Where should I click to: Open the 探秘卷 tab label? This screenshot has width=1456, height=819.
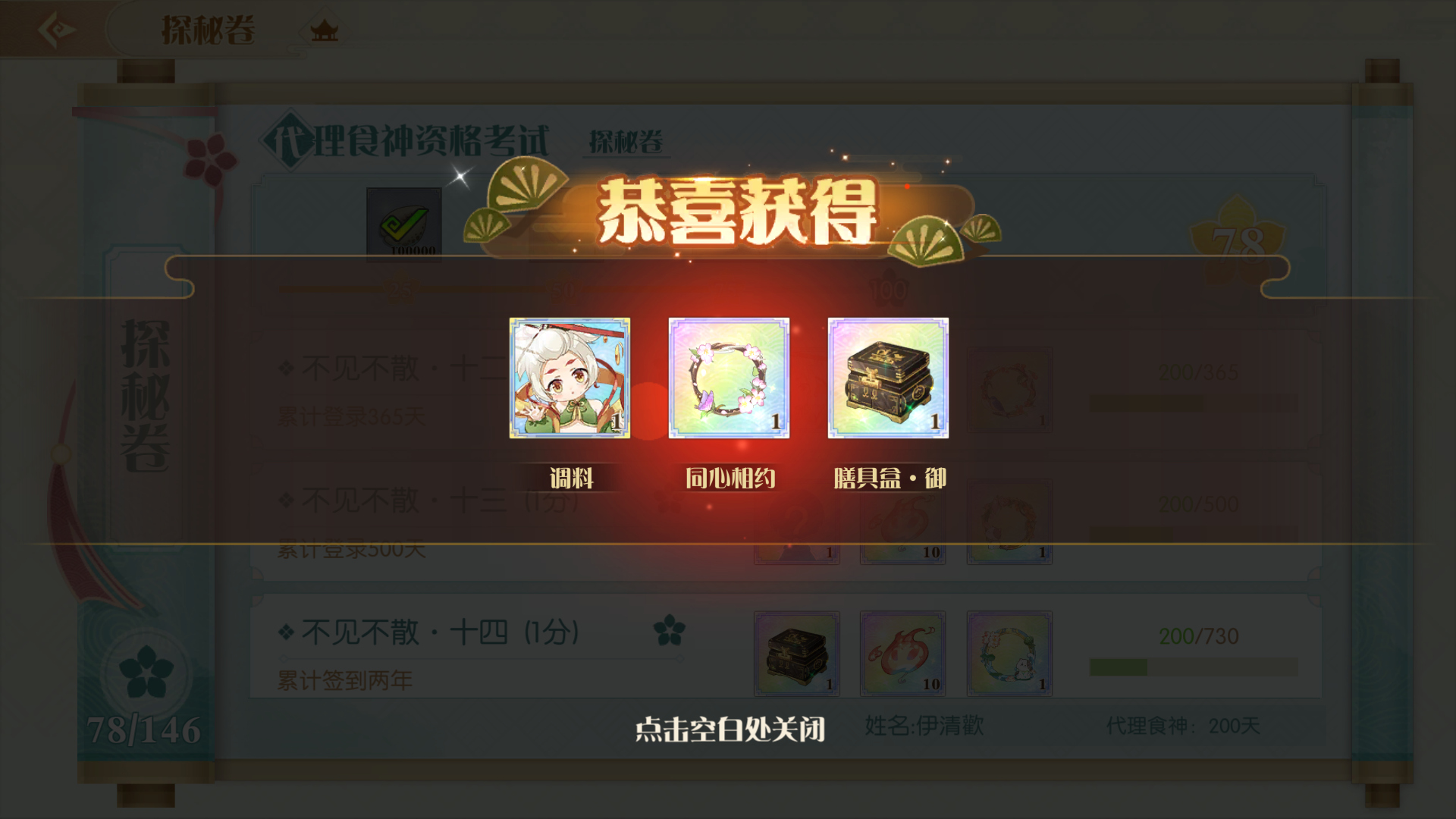[626, 141]
